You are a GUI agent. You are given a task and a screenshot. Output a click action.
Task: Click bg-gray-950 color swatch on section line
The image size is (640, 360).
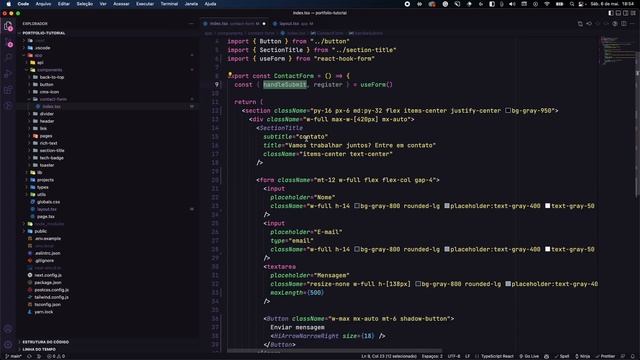508,111
